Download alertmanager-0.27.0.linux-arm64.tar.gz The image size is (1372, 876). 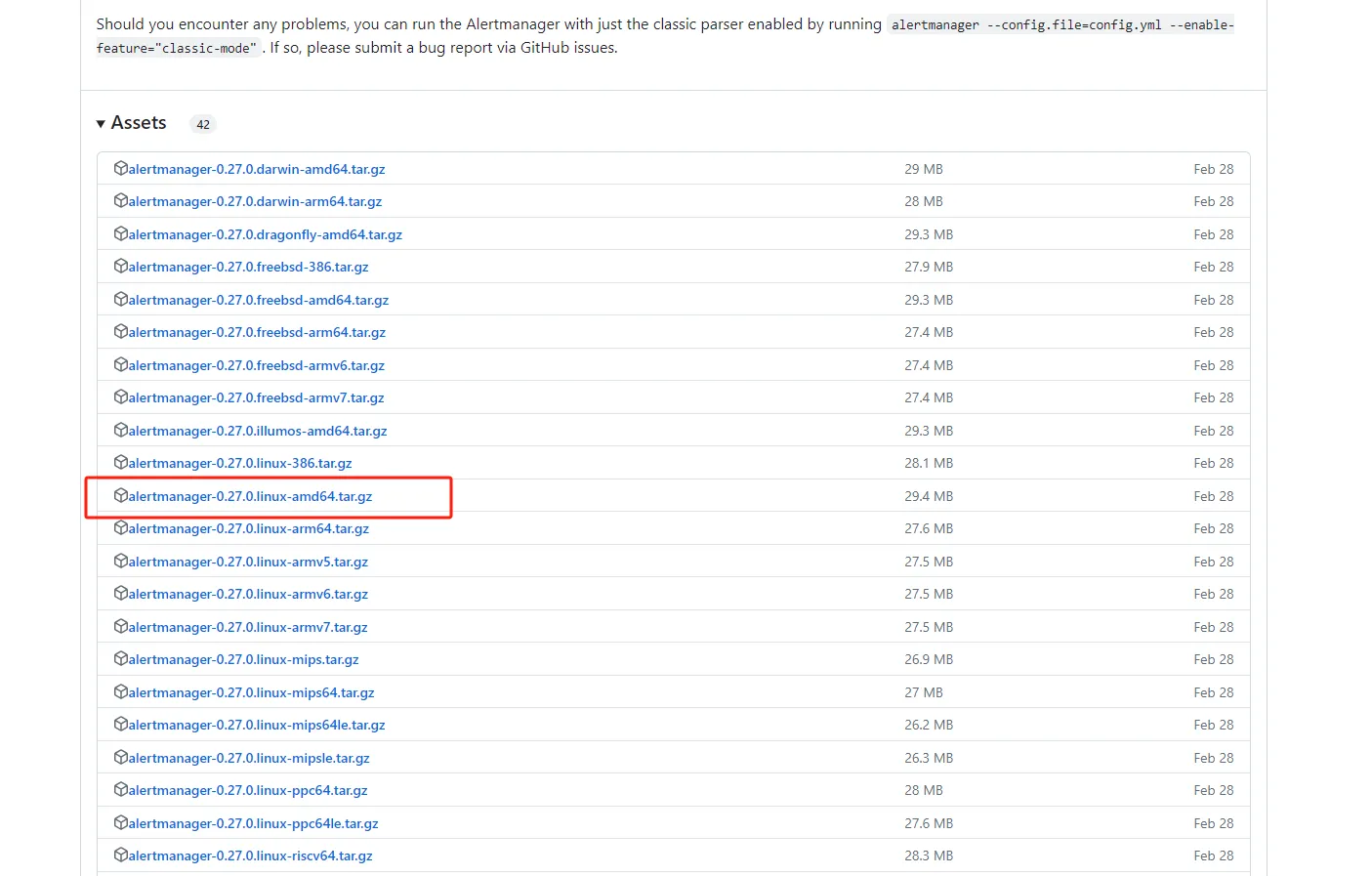click(x=249, y=528)
